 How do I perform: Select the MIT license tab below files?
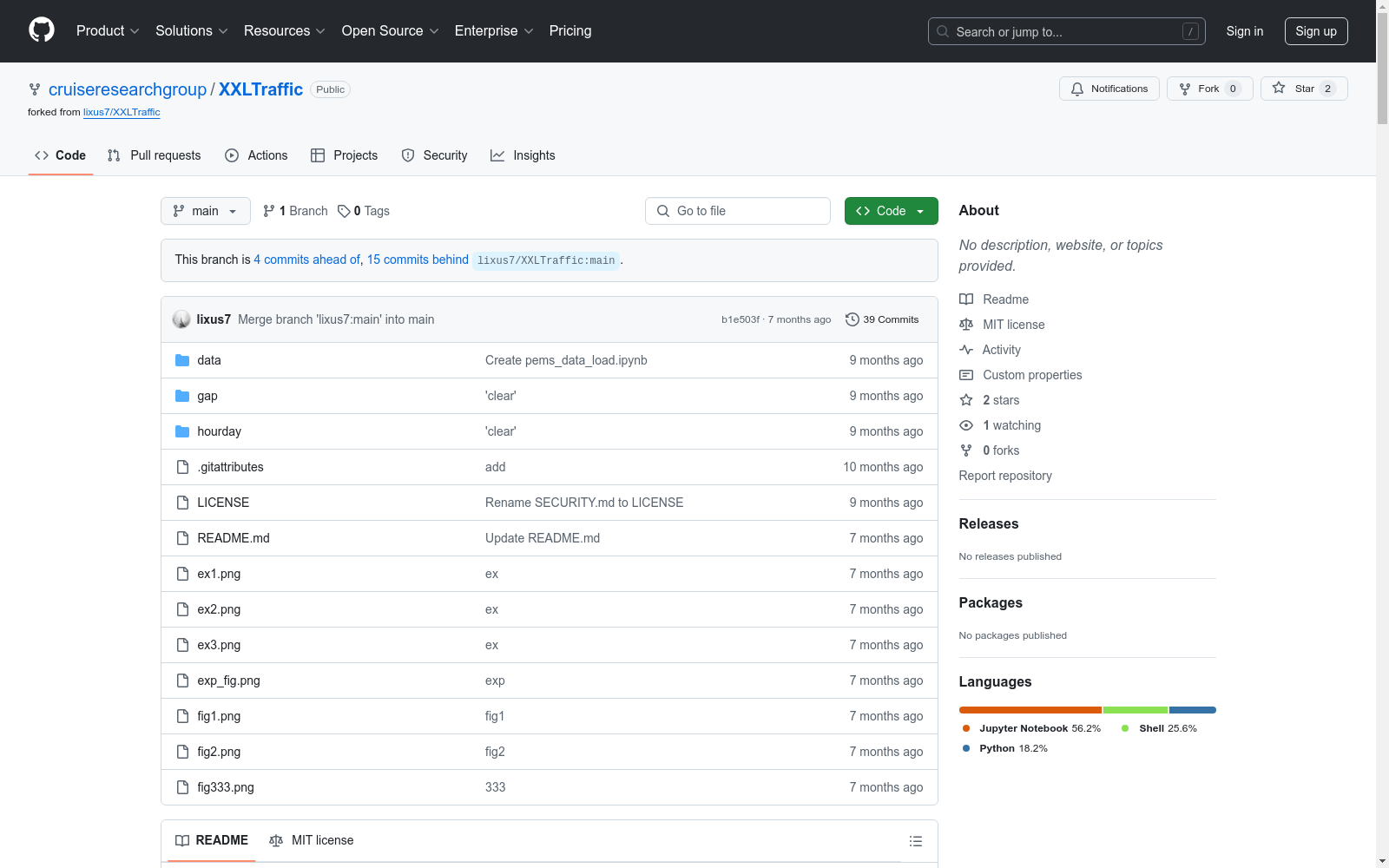(x=312, y=840)
